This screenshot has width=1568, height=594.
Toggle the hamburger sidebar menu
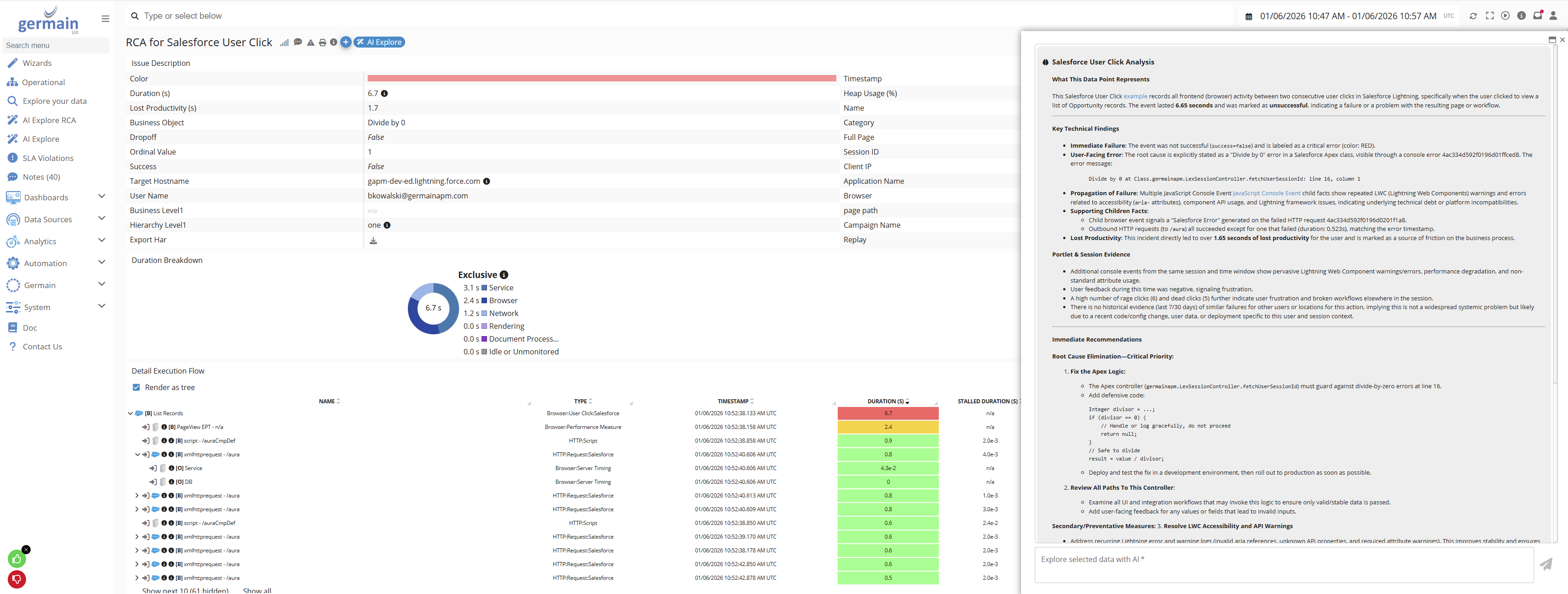[x=105, y=19]
